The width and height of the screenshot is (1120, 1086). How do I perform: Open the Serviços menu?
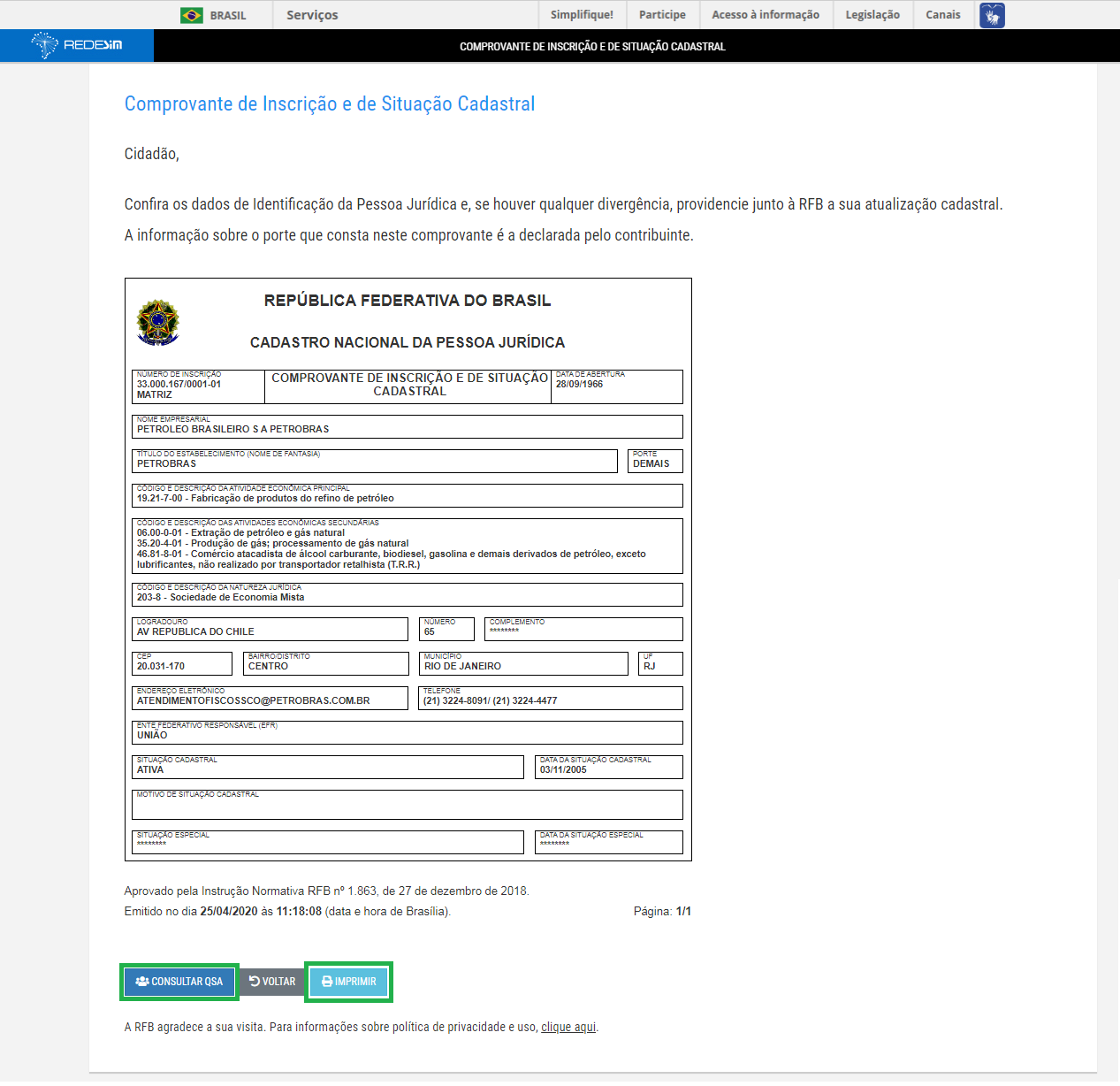311,14
